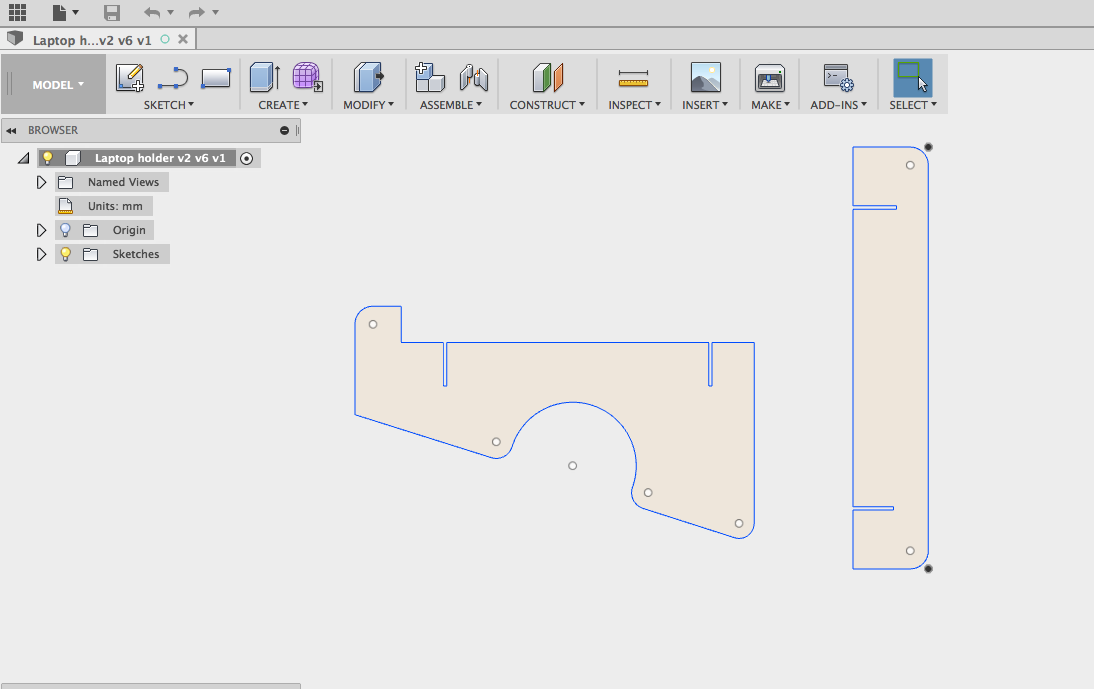
Task: Select the Create Form tool
Action: click(307, 77)
